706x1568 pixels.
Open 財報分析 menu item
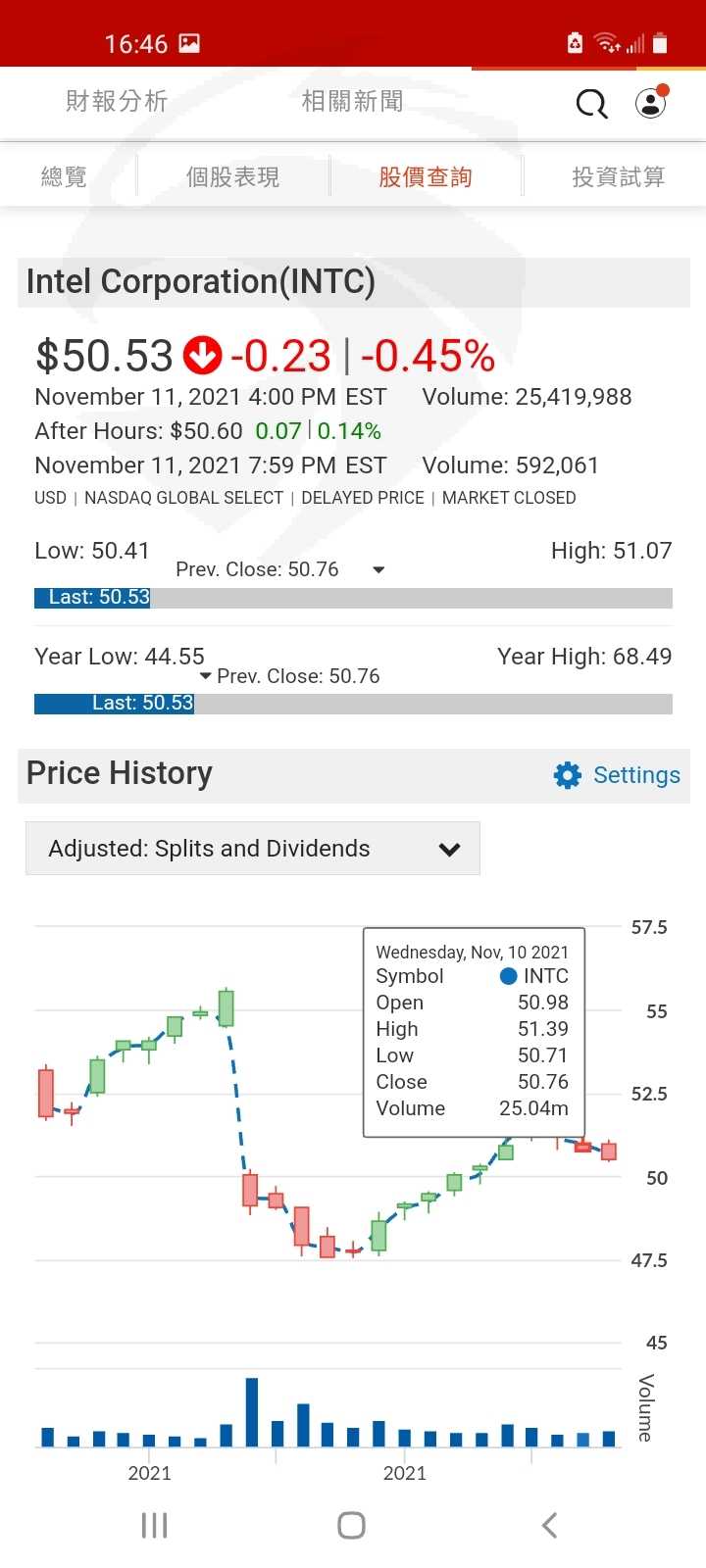[x=117, y=102]
